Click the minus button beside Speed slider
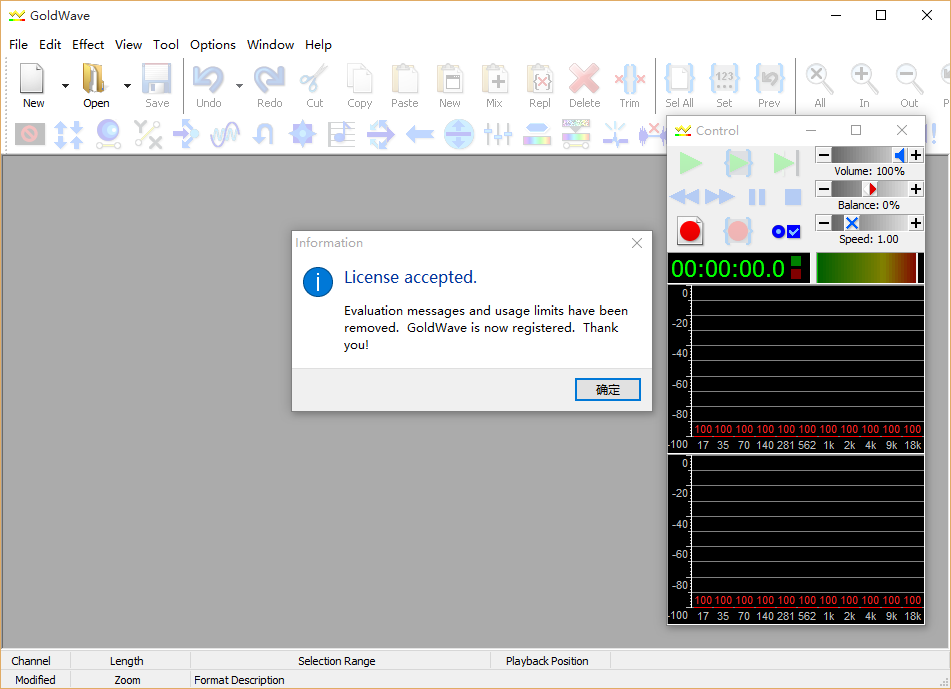The width and height of the screenshot is (951, 689). point(823,223)
